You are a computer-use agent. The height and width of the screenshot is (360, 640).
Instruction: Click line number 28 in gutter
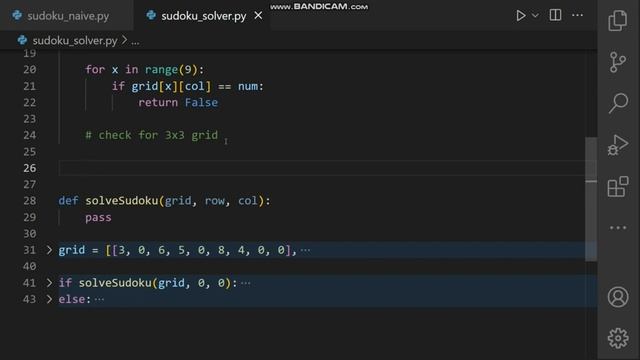pyautogui.click(x=29, y=201)
